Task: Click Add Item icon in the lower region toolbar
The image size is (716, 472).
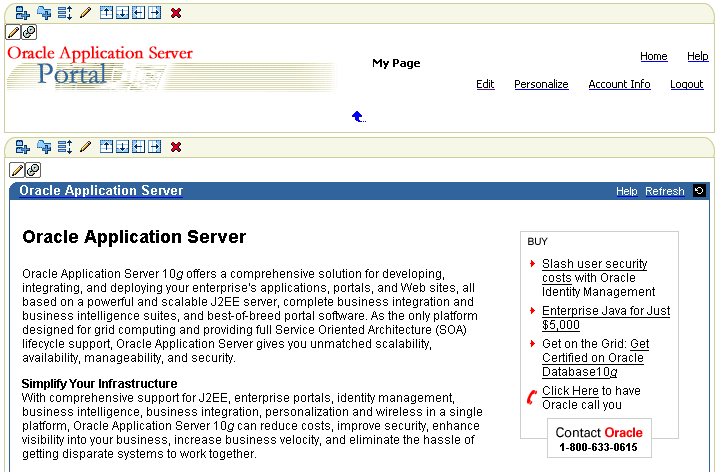Action: click(x=22, y=147)
